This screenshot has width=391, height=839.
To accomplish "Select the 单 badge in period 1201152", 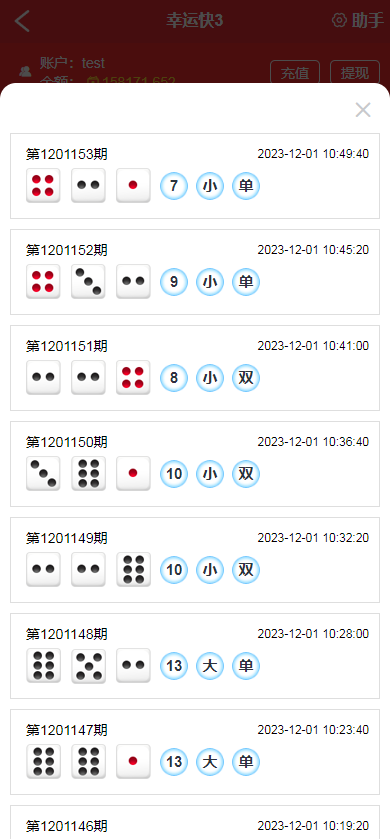I will pyautogui.click(x=246, y=282).
